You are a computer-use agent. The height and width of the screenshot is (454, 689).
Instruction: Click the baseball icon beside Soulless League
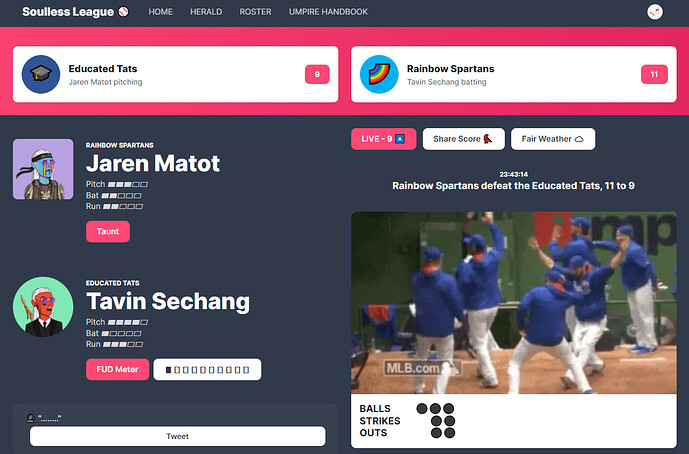pos(124,12)
